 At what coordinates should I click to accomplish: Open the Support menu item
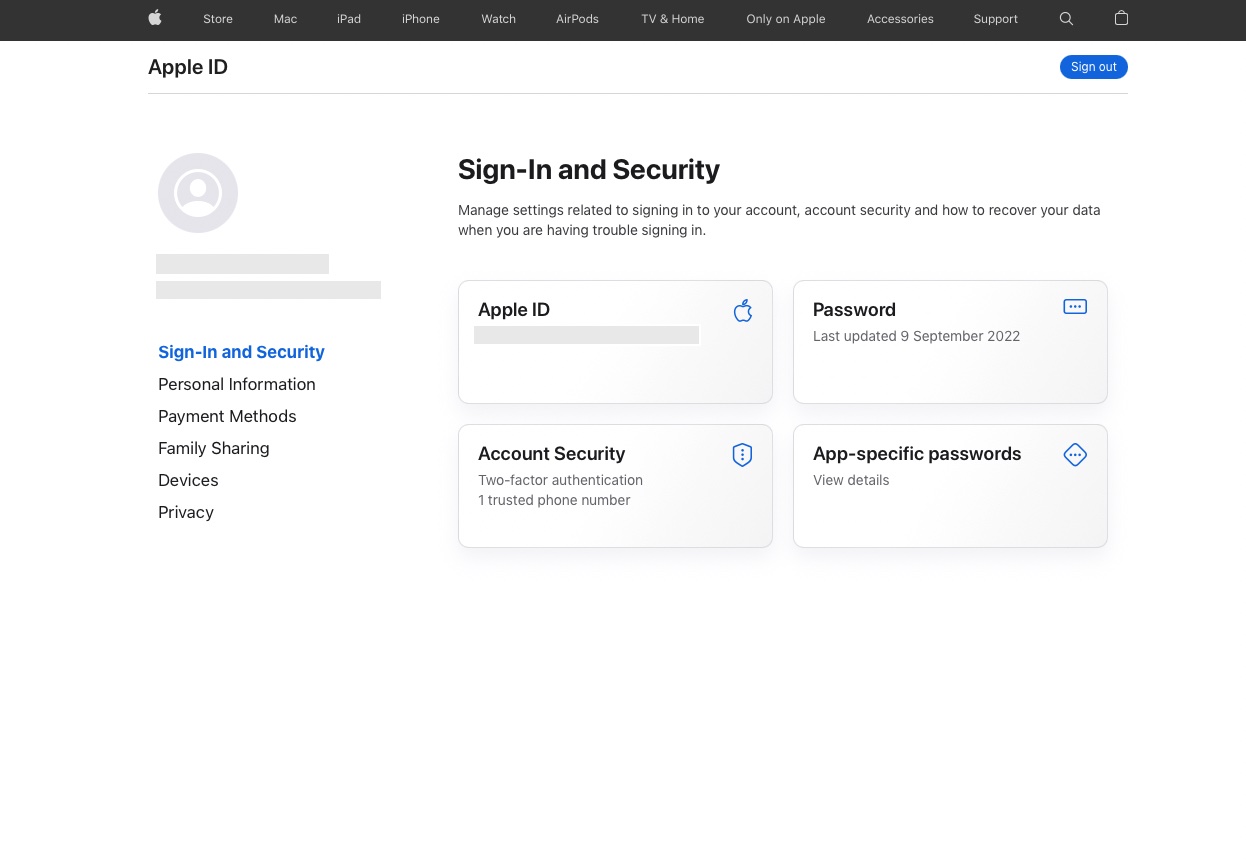(995, 19)
